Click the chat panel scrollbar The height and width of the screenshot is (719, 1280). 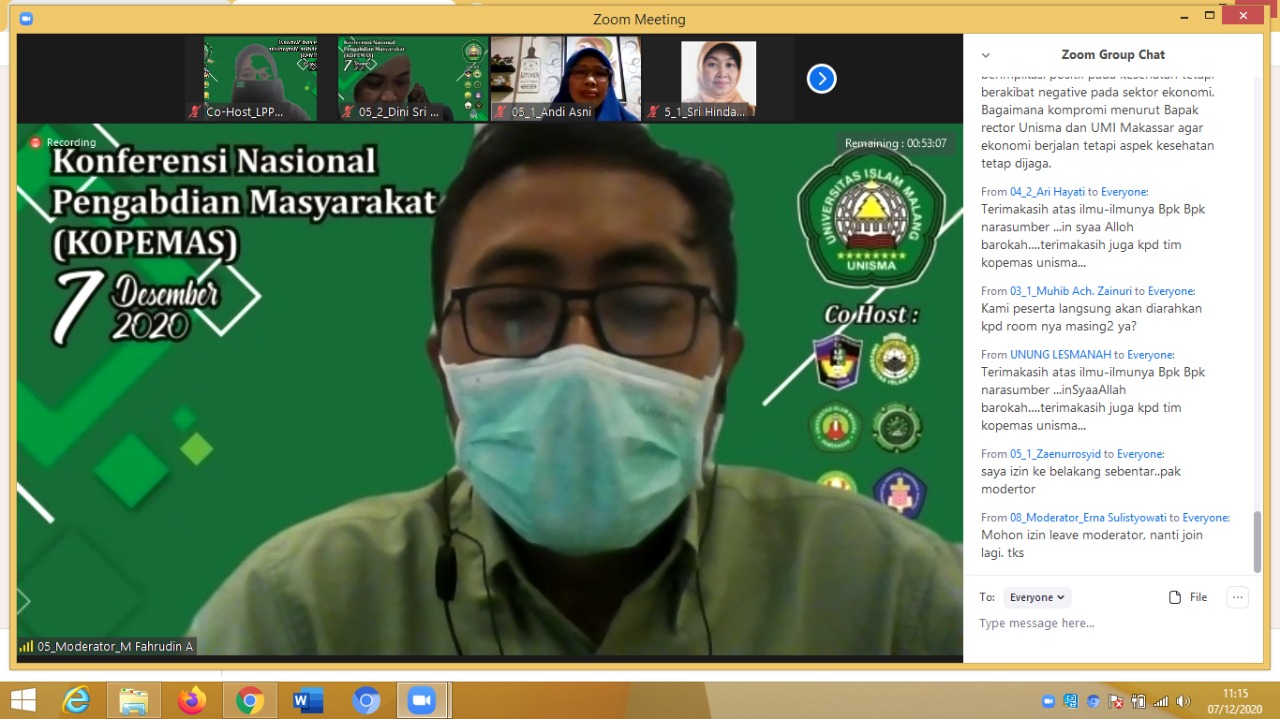click(1258, 541)
